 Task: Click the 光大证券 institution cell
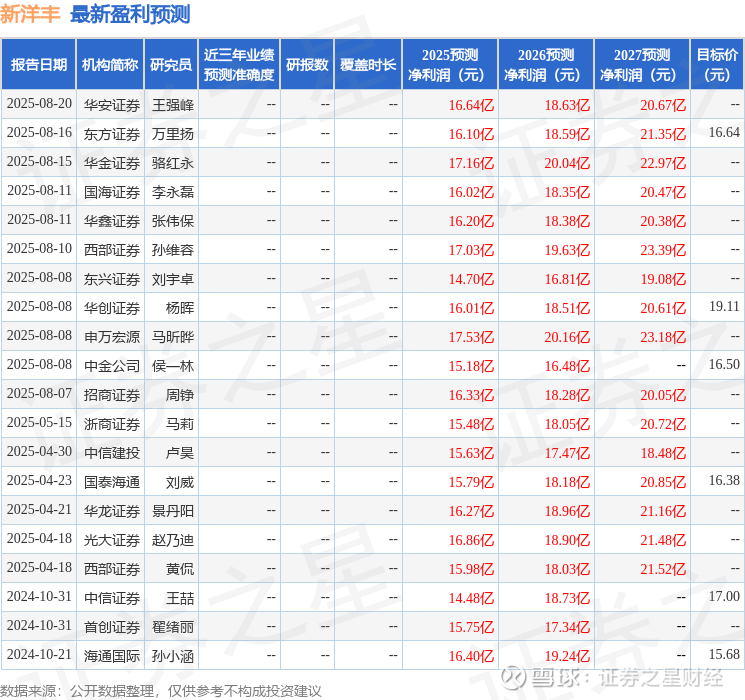click(112, 540)
